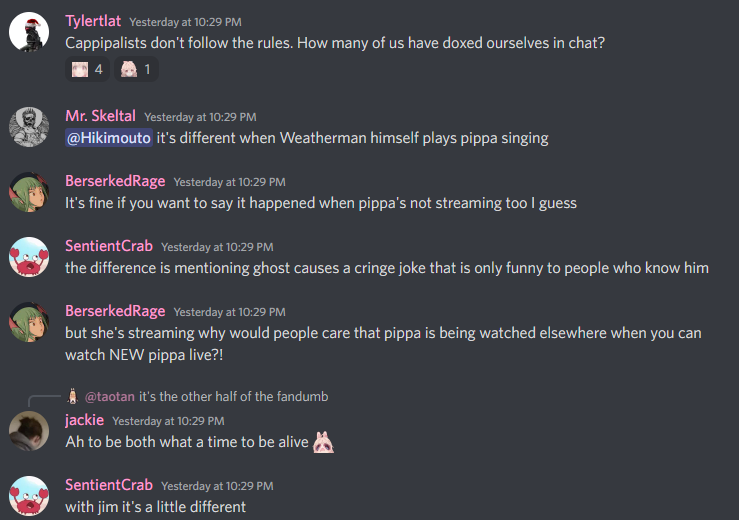Click the Tylertlat username
This screenshot has height=520, width=739.
[93, 21]
